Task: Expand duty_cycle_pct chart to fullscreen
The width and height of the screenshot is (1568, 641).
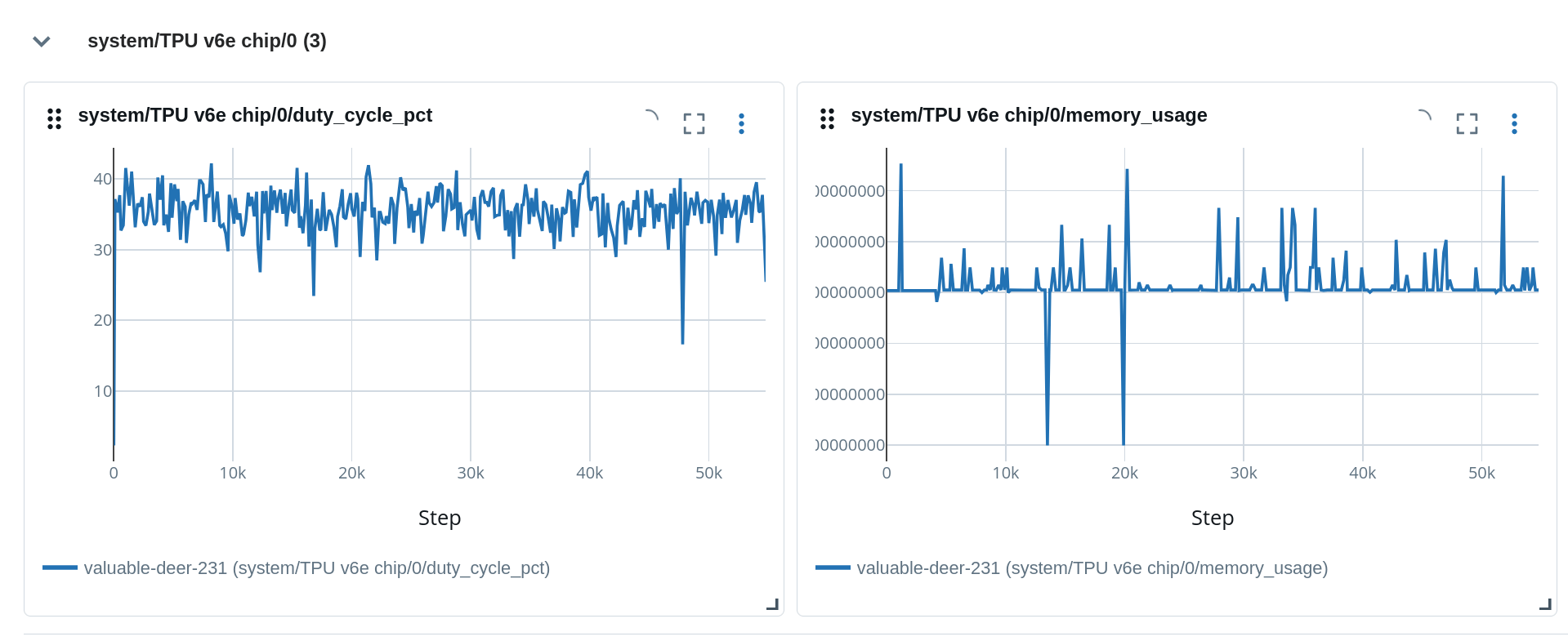Action: [694, 123]
